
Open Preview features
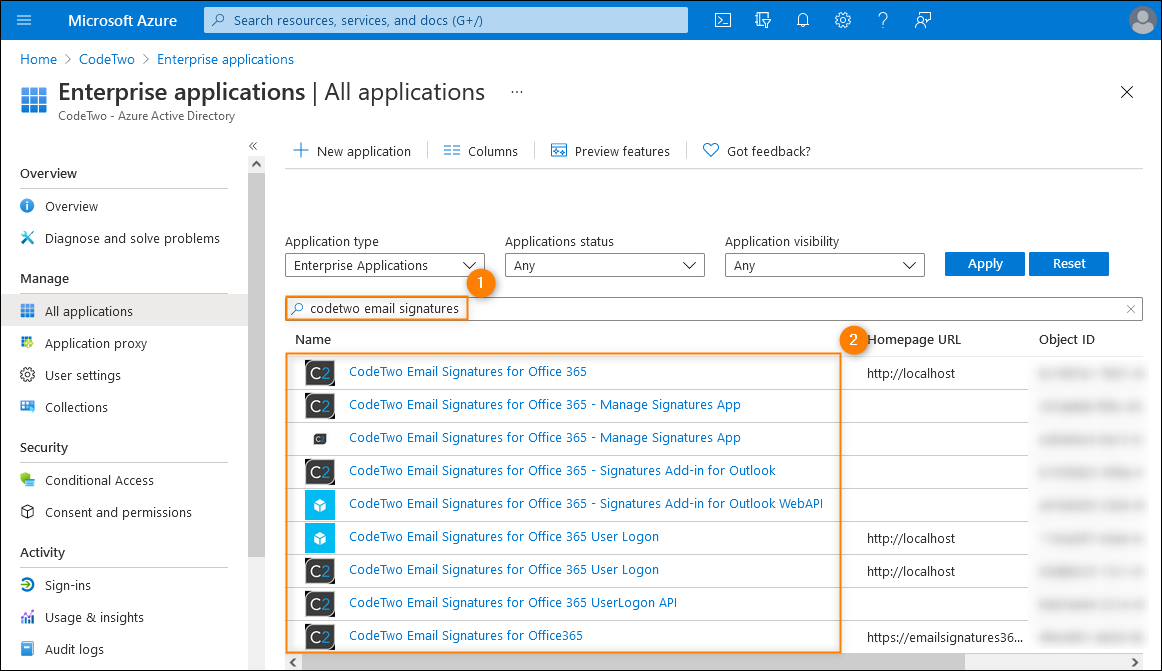(610, 151)
